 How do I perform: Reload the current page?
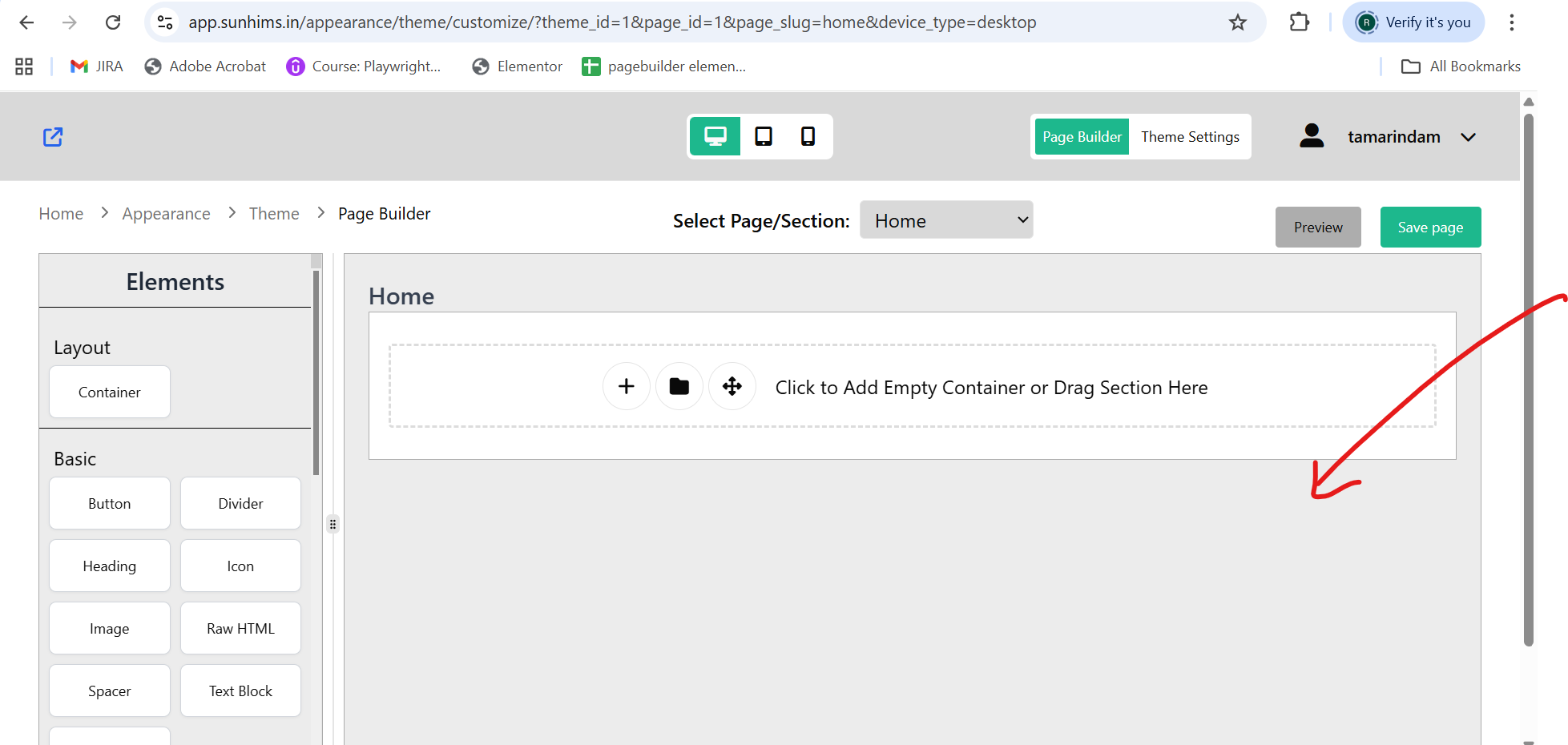(113, 22)
